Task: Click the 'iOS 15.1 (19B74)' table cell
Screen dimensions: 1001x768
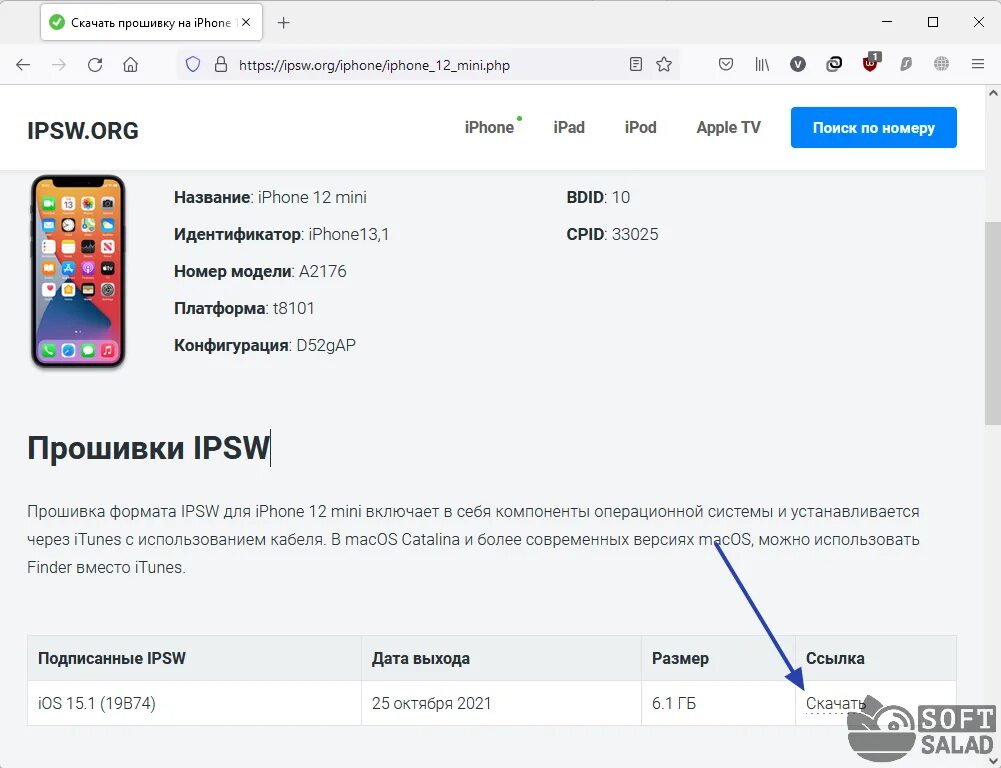Action: pyautogui.click(x=194, y=704)
